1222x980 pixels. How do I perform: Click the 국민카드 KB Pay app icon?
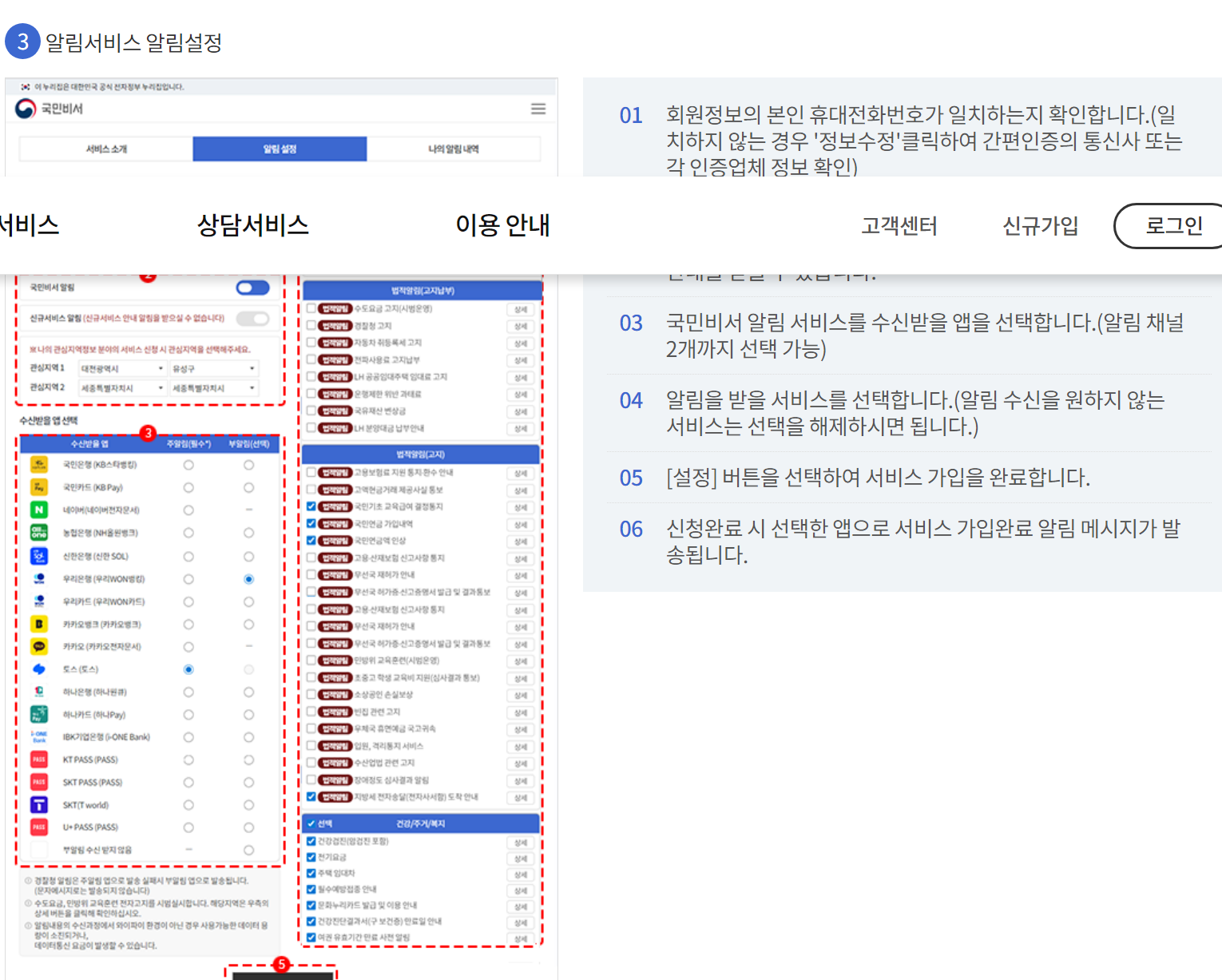click(x=38, y=487)
